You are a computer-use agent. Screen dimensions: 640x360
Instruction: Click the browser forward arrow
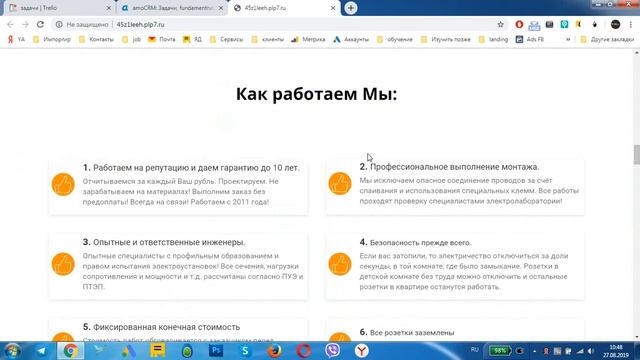[25, 24]
